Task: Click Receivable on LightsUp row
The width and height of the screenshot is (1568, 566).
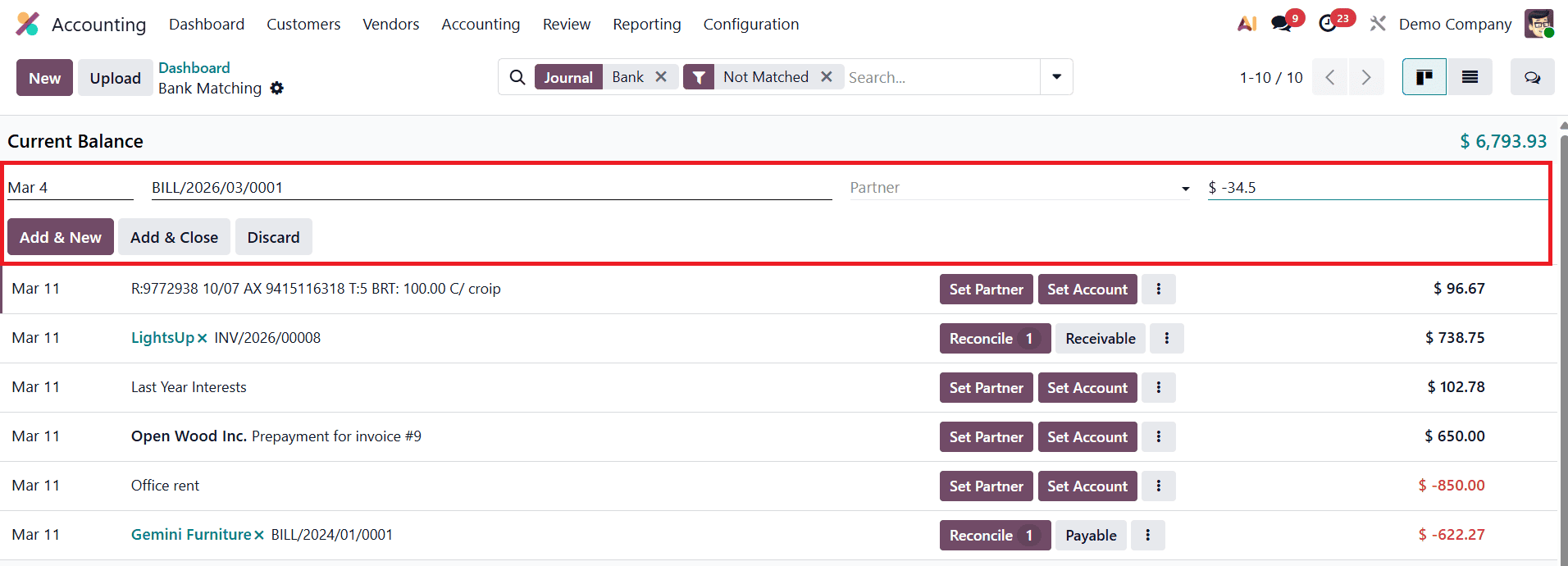Action: (1101, 338)
